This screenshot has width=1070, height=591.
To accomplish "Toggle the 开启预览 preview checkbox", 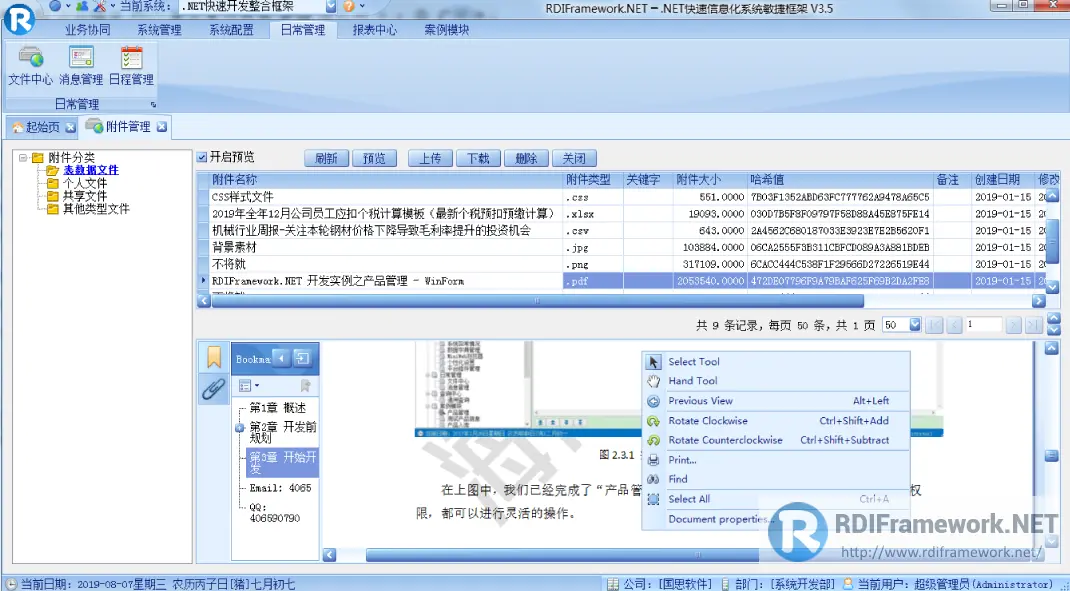I will 204,157.
